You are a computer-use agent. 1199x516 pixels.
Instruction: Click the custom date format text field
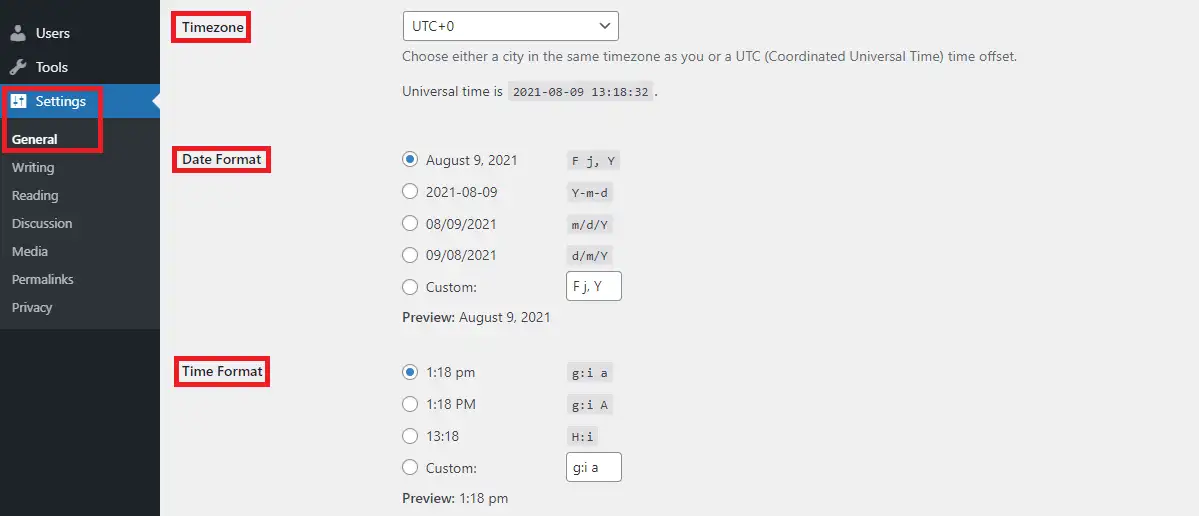coord(593,286)
